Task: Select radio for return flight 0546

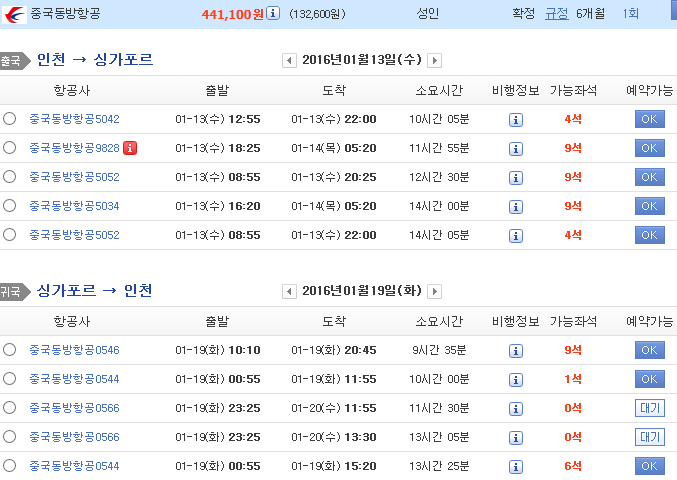Action: [9, 350]
